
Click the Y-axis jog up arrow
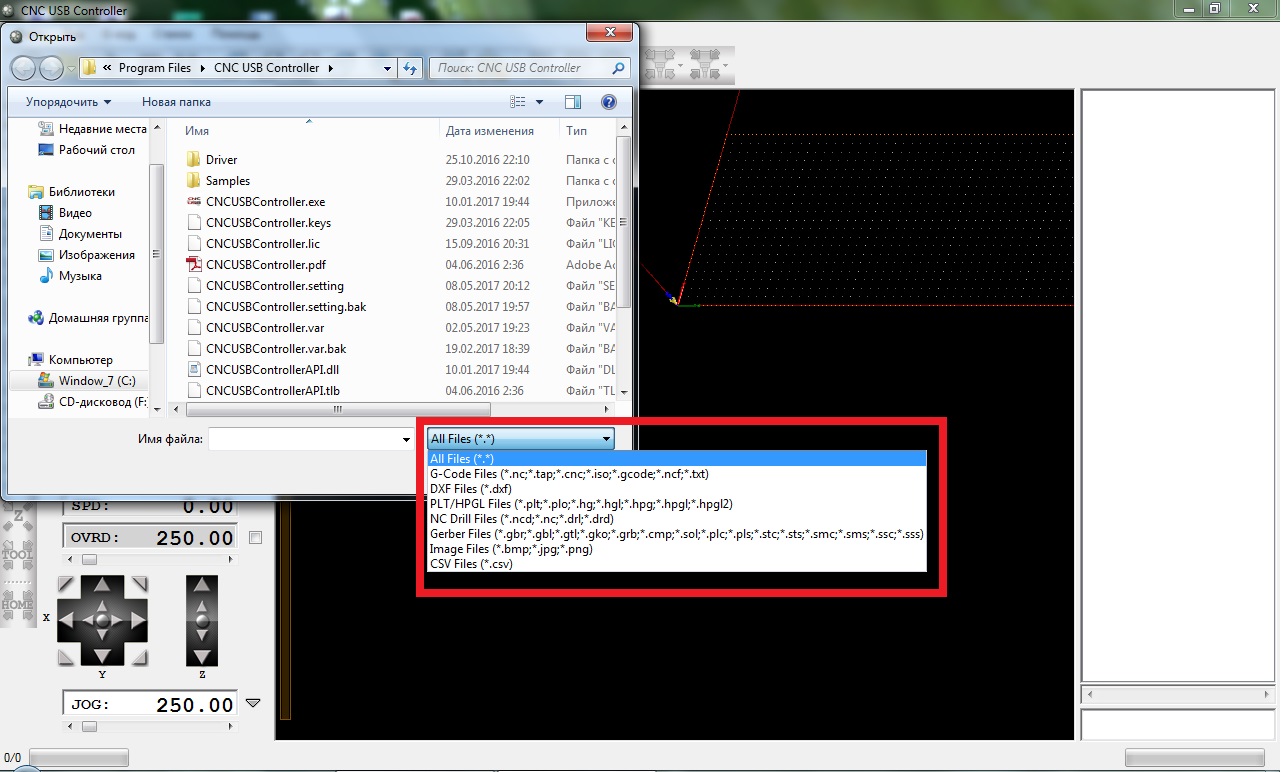(102, 587)
